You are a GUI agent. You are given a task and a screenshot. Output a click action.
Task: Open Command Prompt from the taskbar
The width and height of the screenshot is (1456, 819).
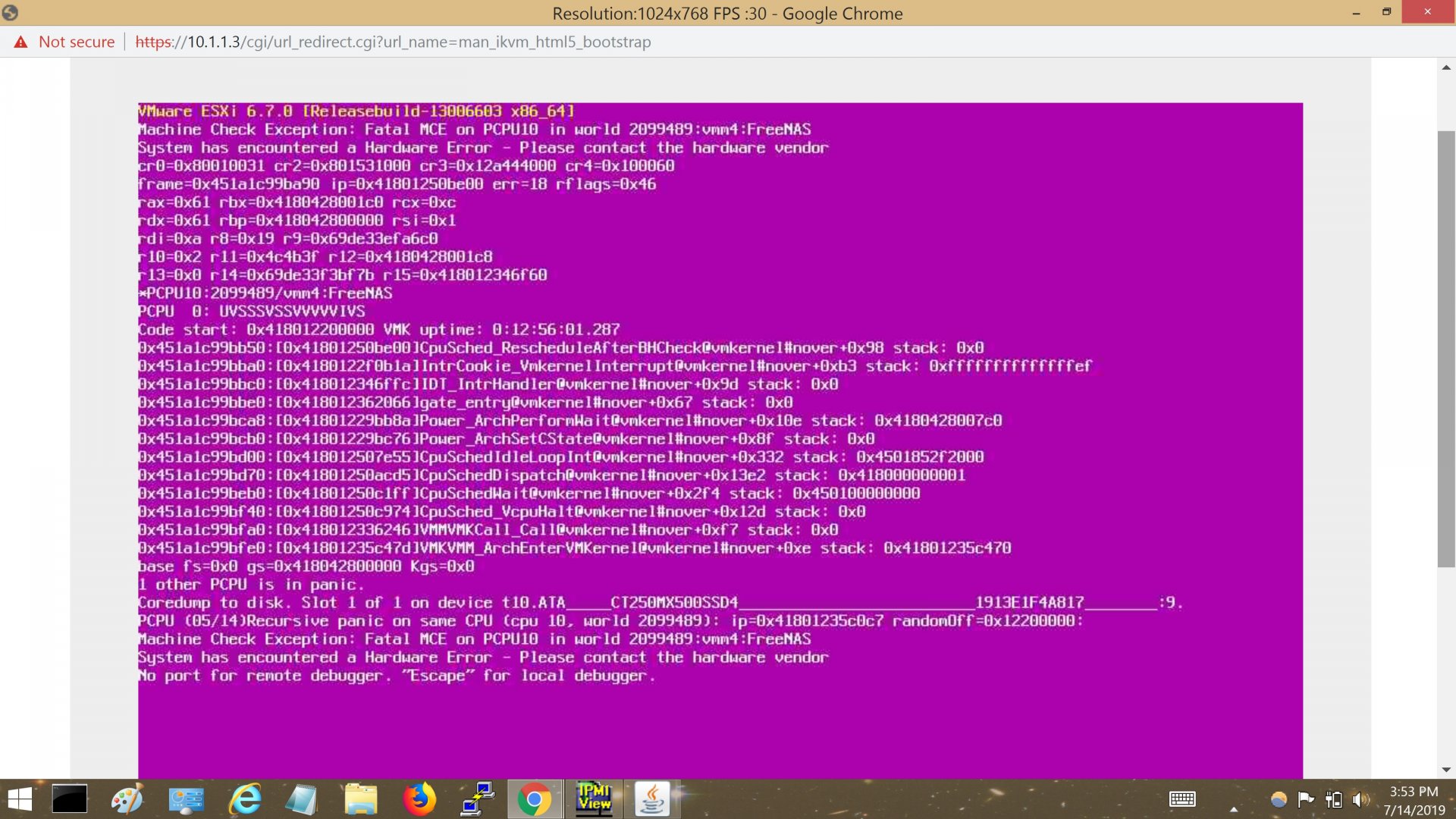point(69,799)
